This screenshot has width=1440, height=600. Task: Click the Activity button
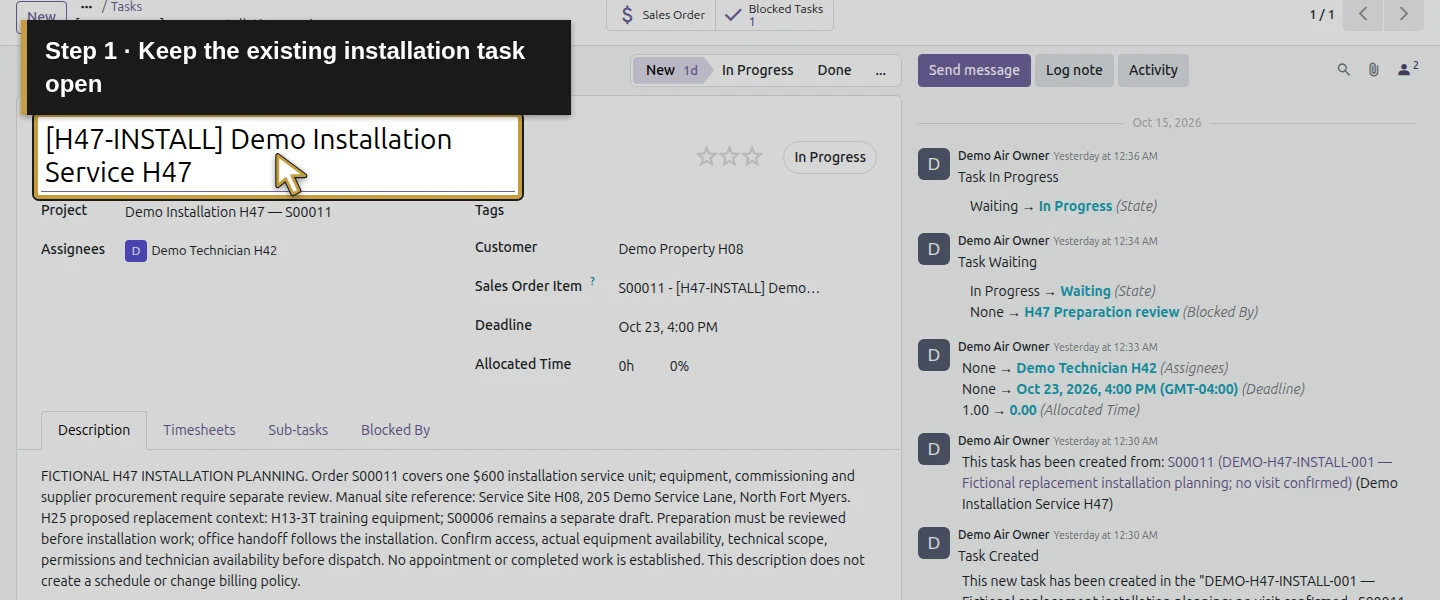1153,70
